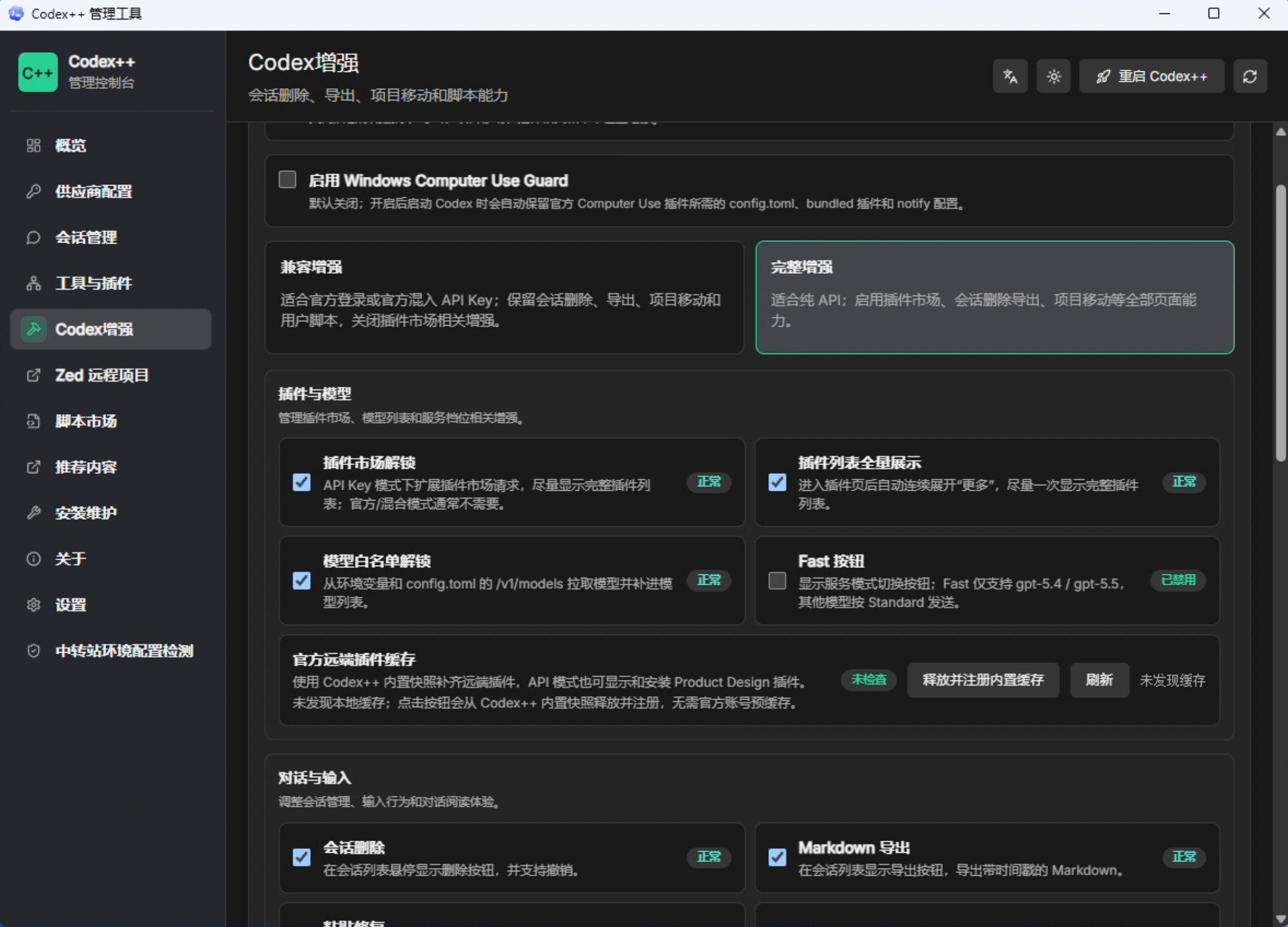Screen dimensions: 1288x927
Task: Click the script icon beside 脚本市场
Action: (x=34, y=421)
